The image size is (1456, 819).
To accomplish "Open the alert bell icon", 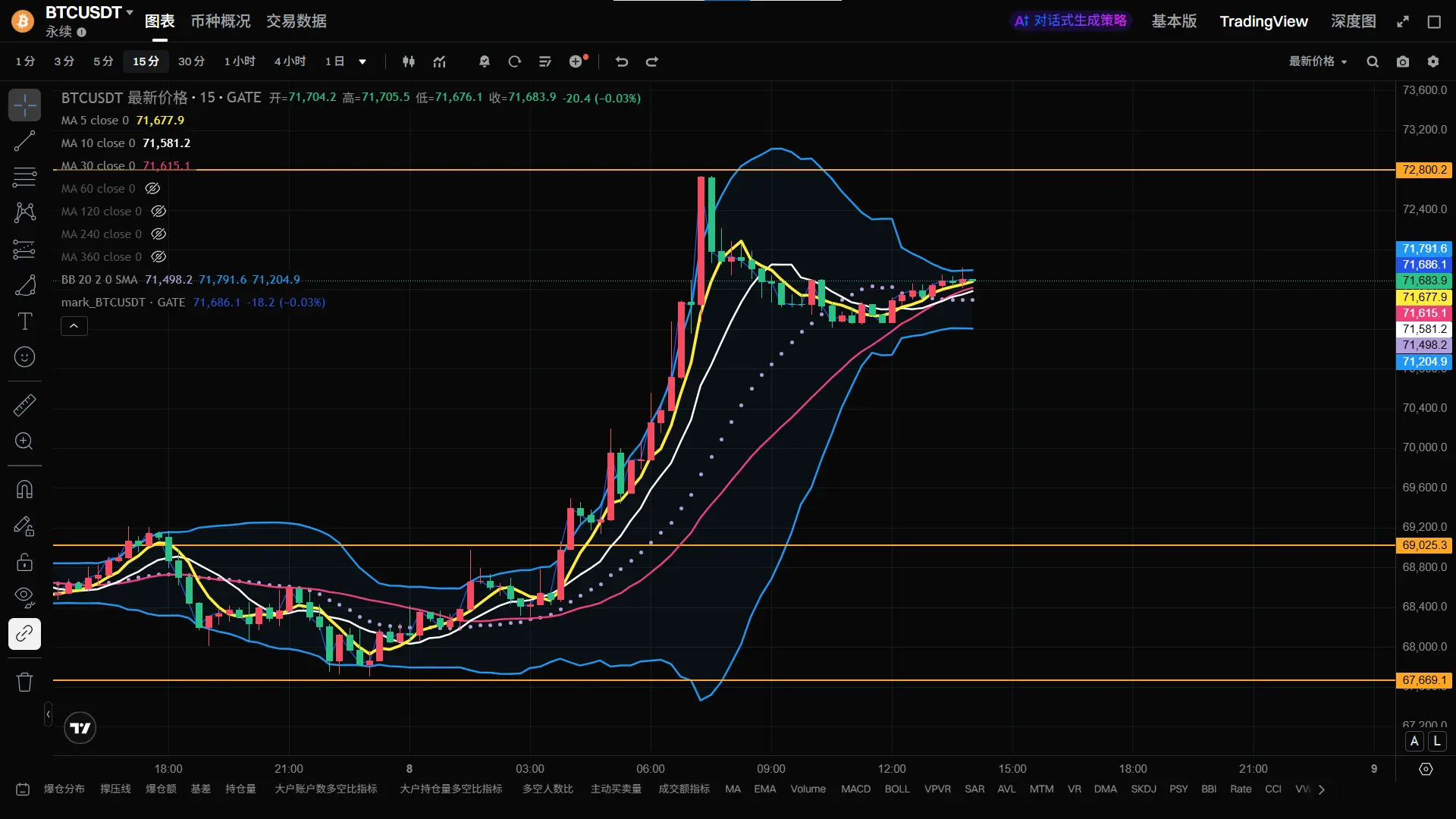I will [x=485, y=61].
